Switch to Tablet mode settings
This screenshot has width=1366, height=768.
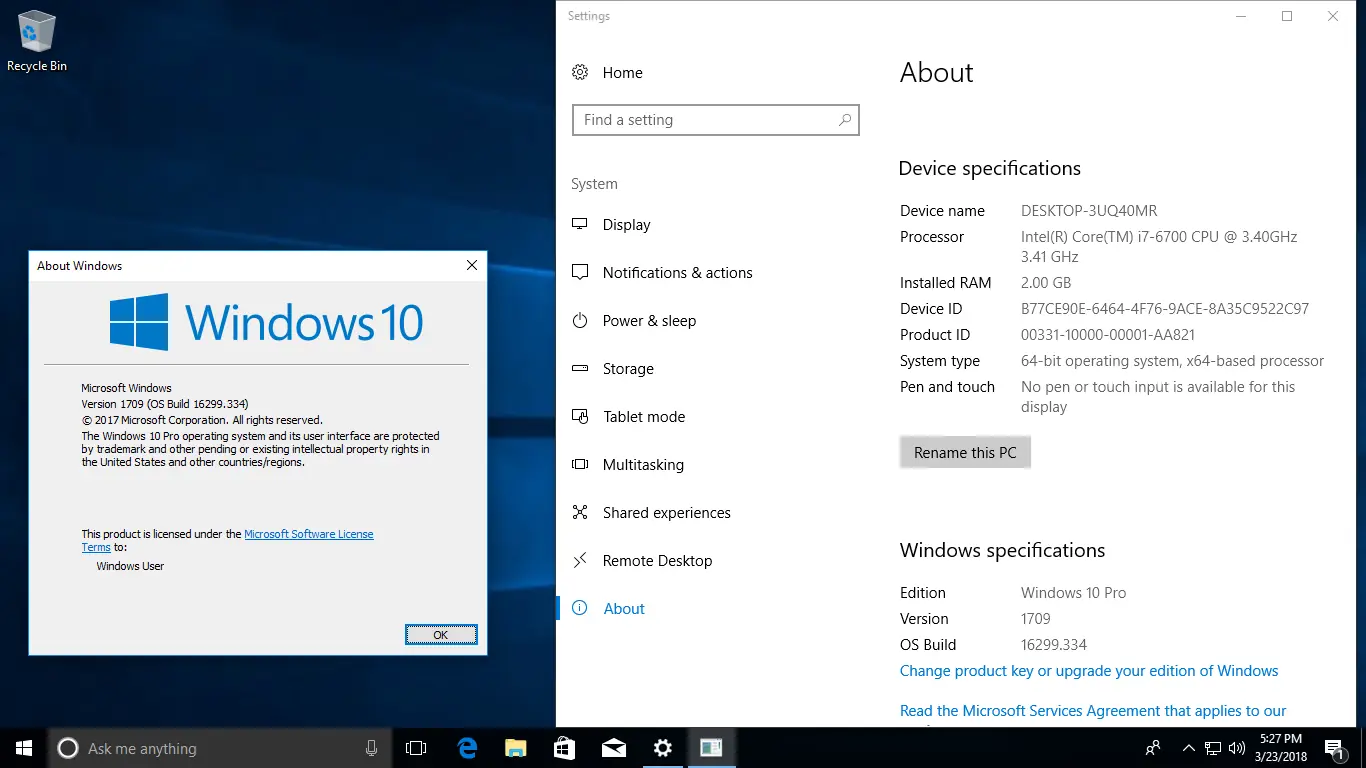[643, 416]
